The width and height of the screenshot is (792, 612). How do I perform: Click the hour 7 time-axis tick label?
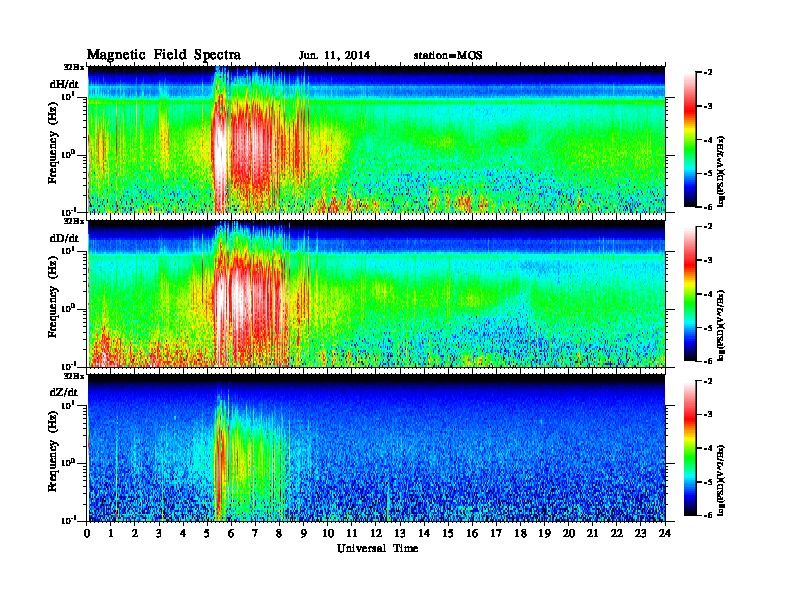pyautogui.click(x=255, y=533)
